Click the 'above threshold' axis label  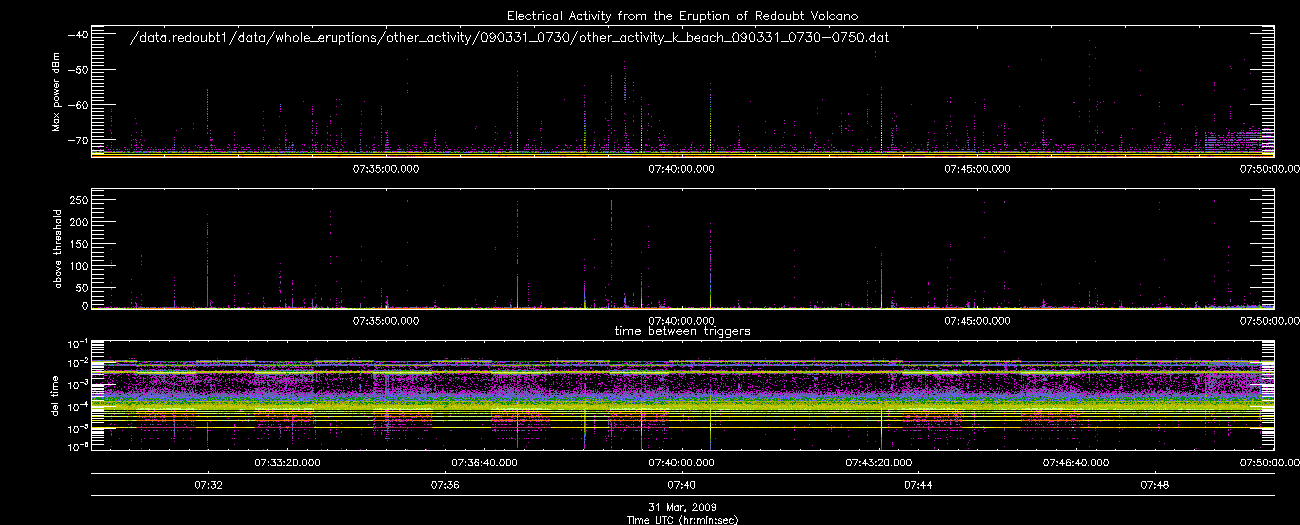[x=57, y=249]
